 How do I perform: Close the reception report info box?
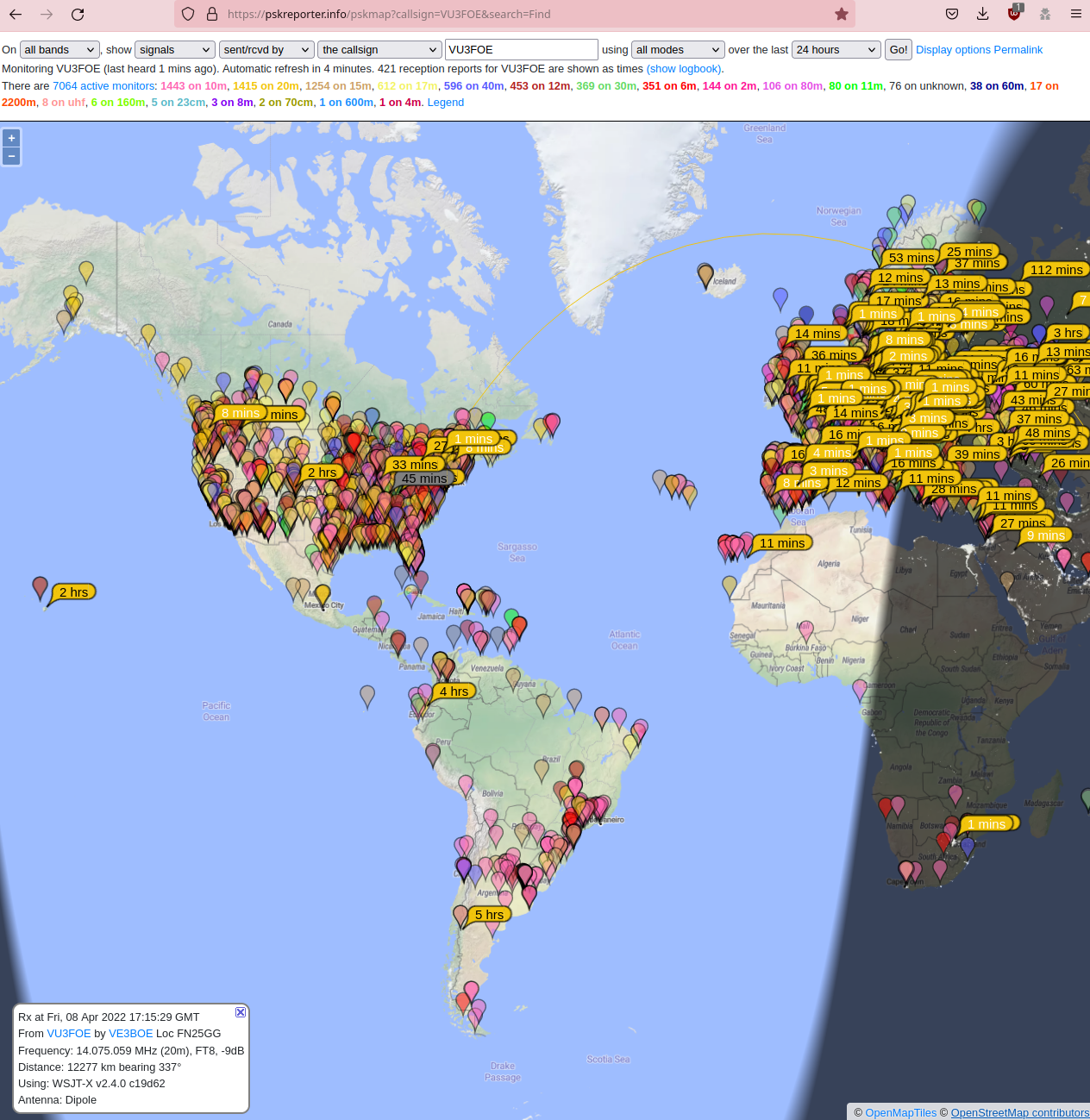click(x=241, y=1012)
